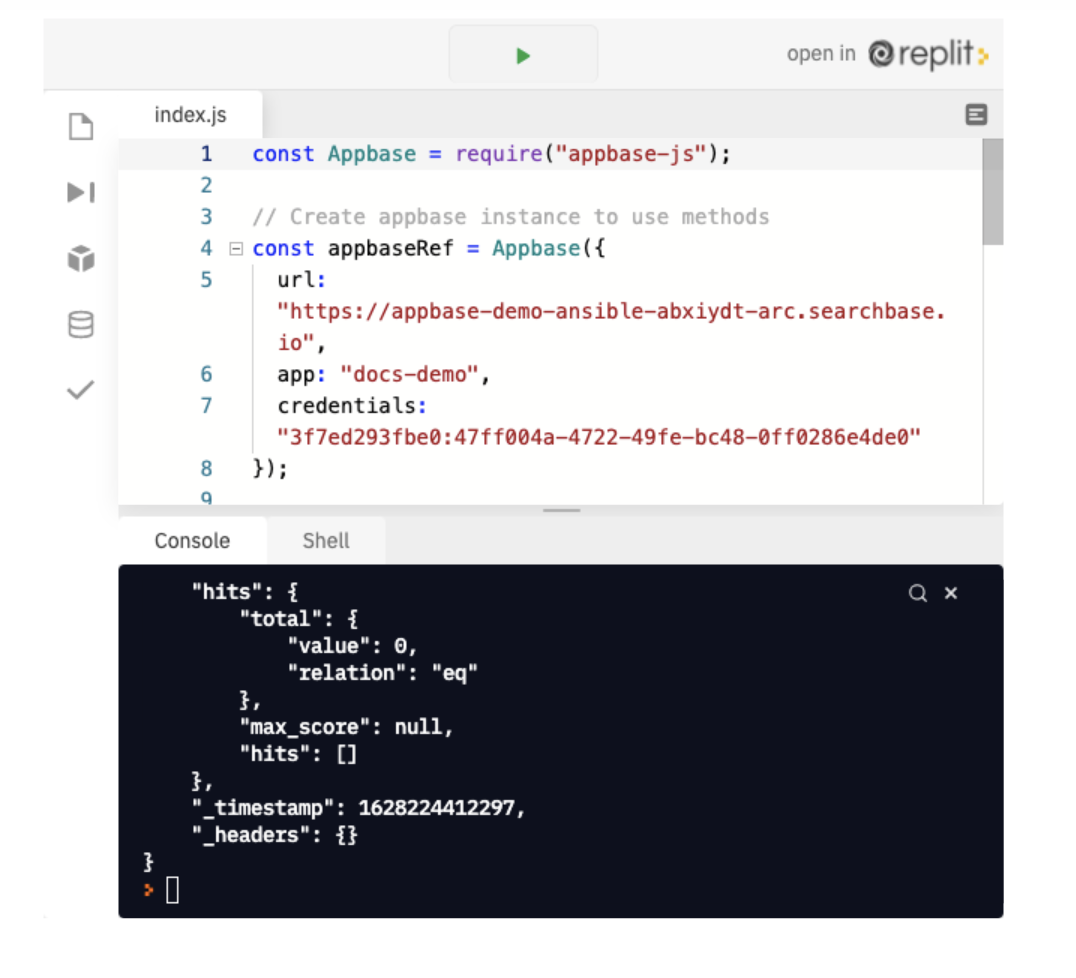
Task: Click the replit logo
Action: tap(928, 54)
